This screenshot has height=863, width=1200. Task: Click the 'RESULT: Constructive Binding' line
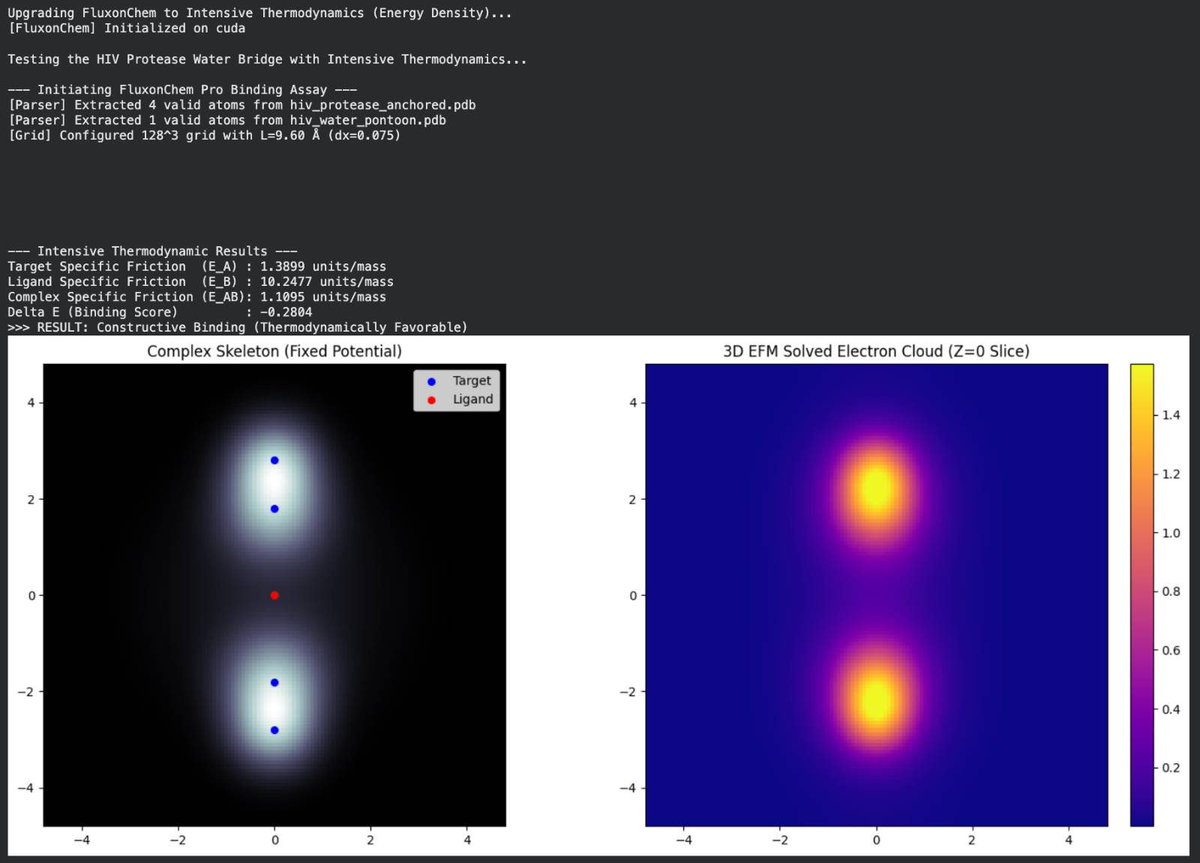236,327
